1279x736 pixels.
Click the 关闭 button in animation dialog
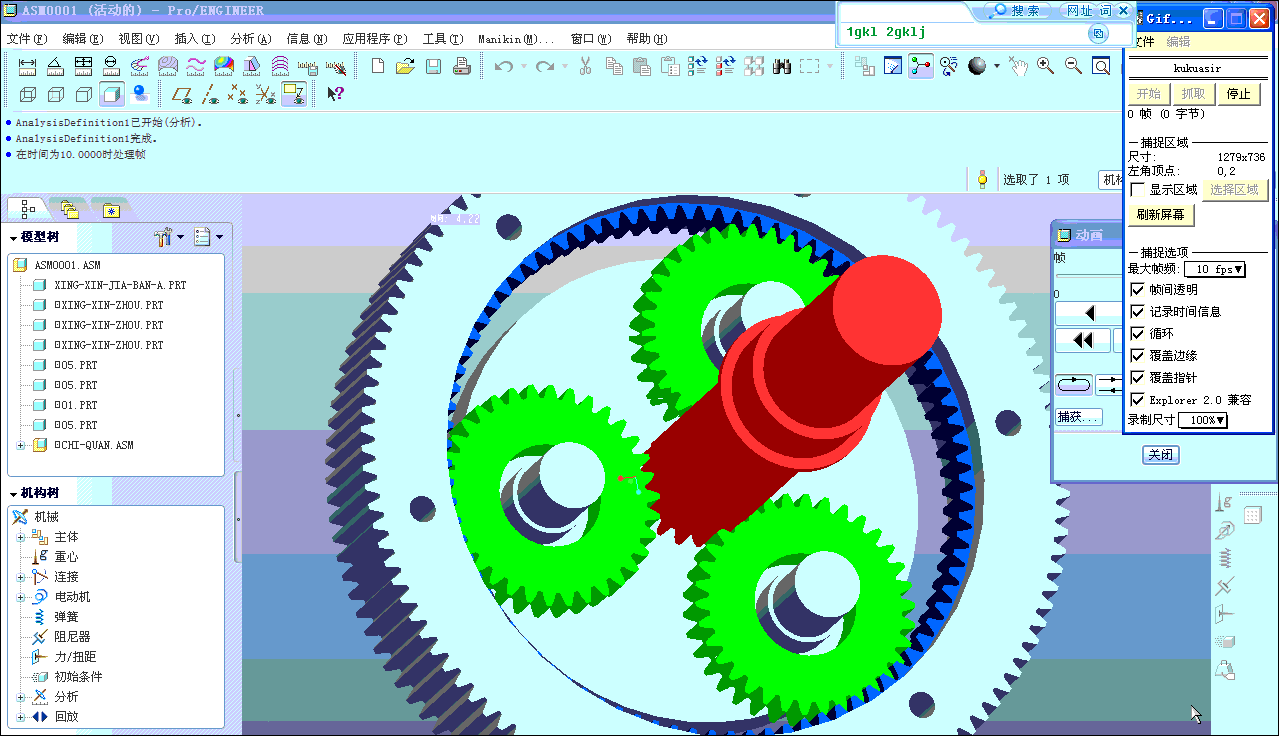1161,455
